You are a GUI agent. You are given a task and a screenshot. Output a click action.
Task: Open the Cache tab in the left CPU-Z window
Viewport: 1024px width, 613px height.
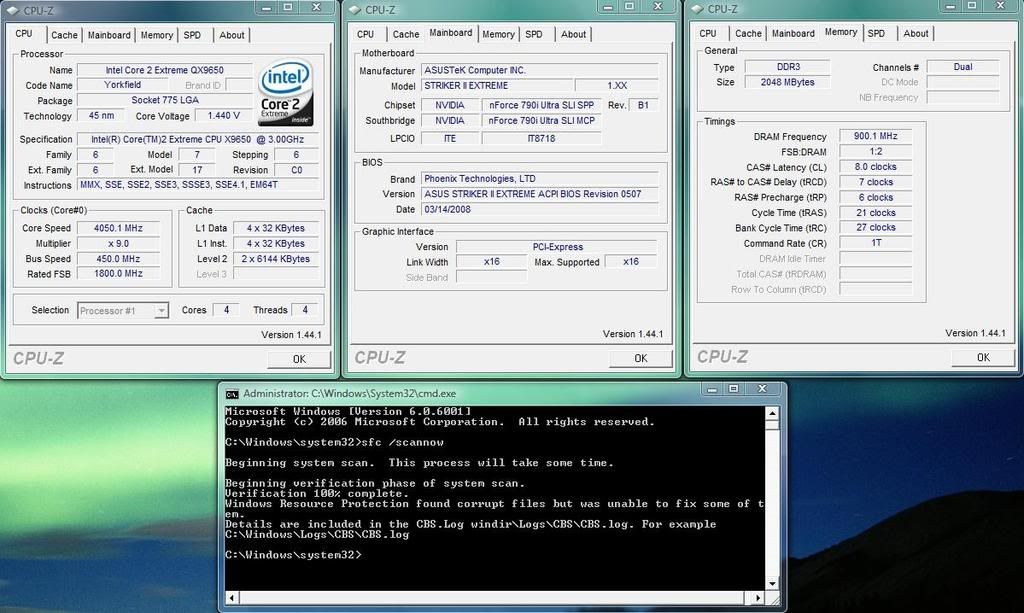64,35
